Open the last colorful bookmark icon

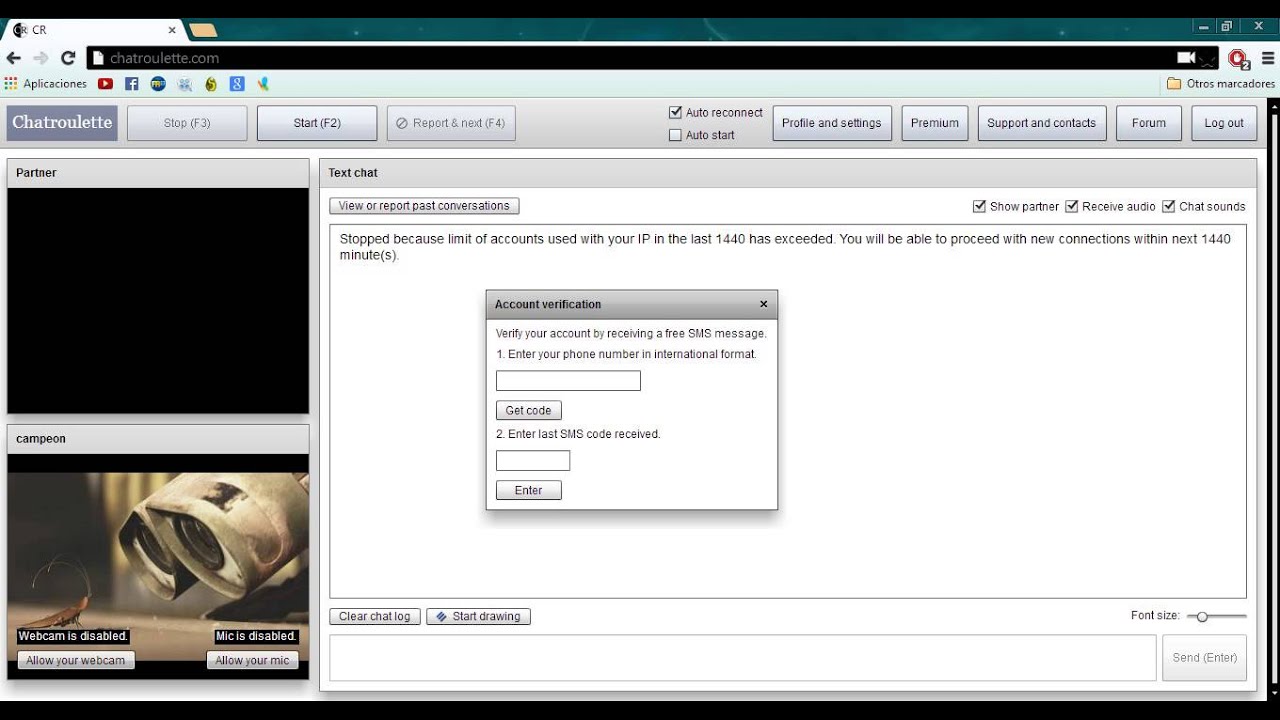tap(263, 84)
